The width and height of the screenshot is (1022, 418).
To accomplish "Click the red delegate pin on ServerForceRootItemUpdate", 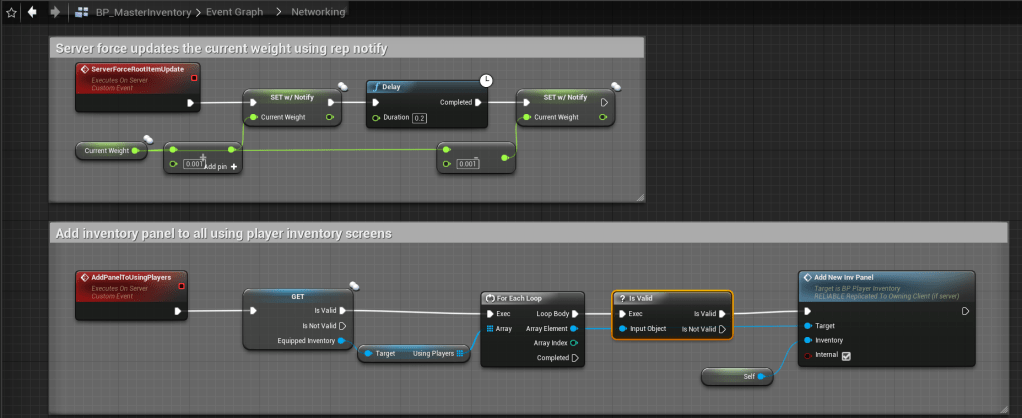I will tap(193, 77).
